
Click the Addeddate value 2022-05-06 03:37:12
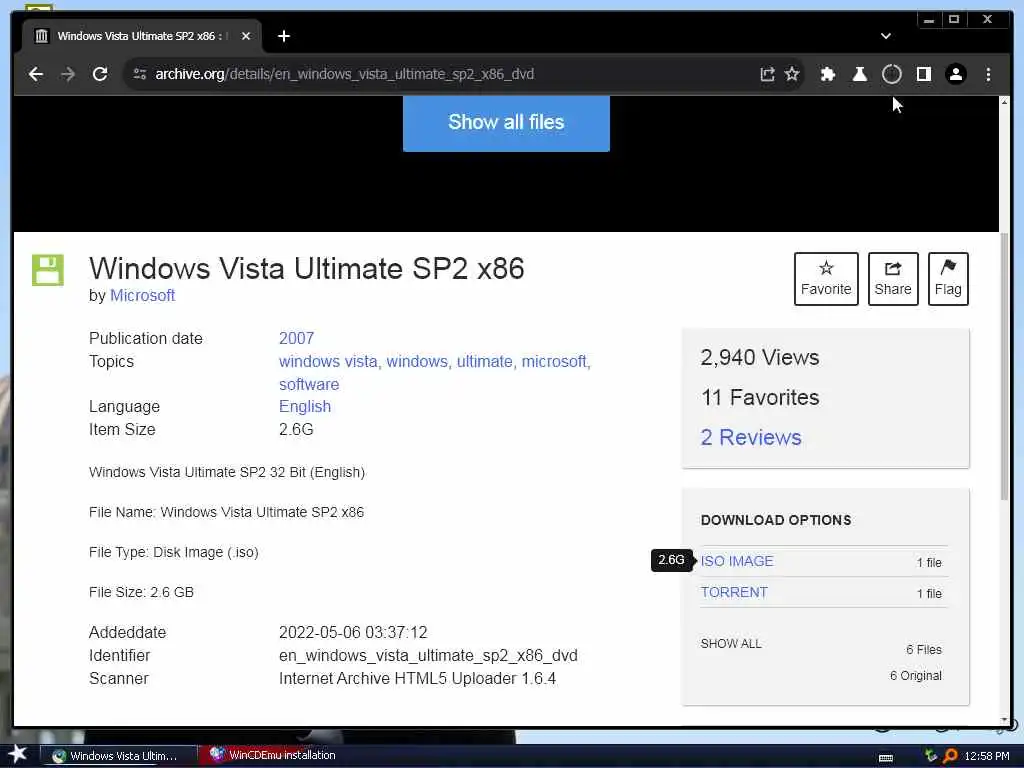click(x=353, y=632)
